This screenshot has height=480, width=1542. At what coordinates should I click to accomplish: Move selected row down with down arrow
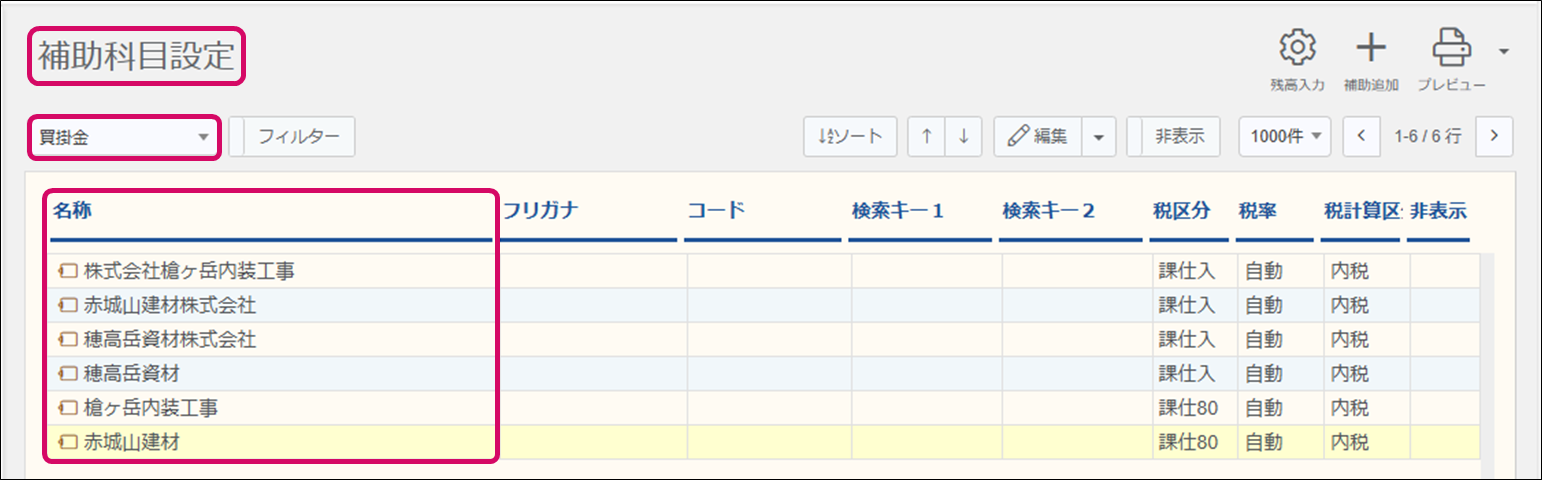963,137
